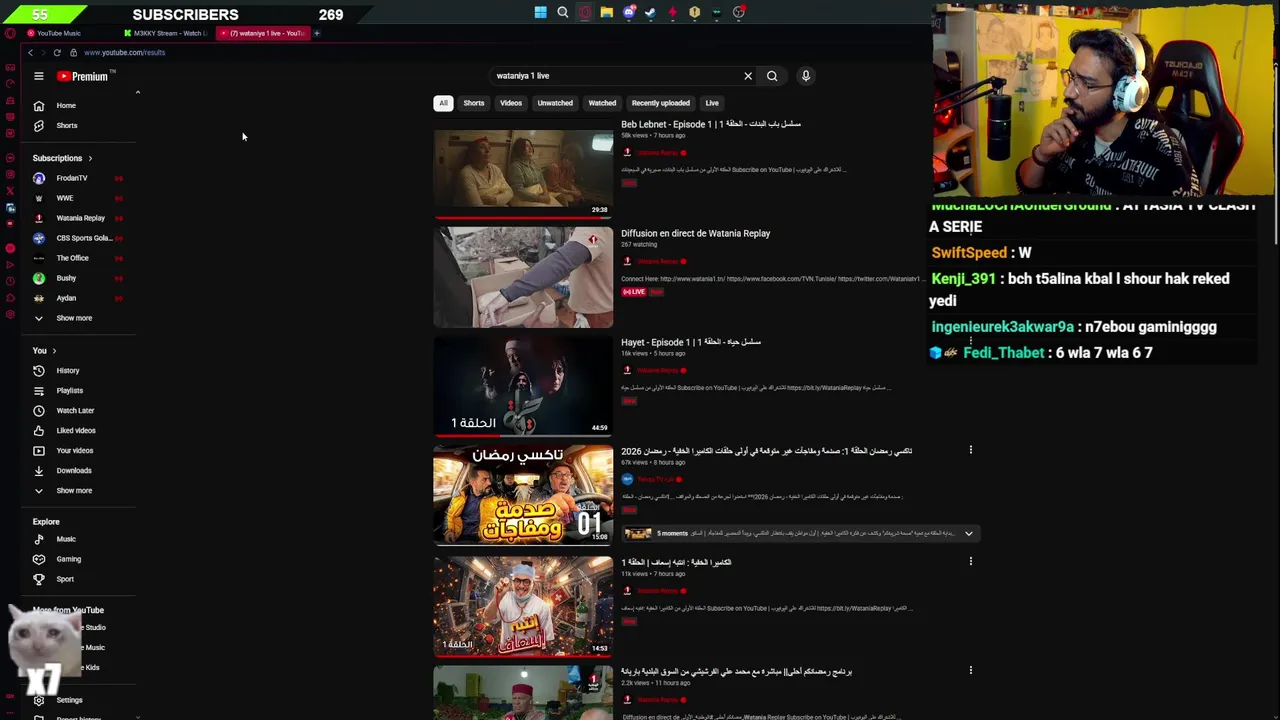Expand the 5 moments chapter dropdown

click(x=968, y=533)
